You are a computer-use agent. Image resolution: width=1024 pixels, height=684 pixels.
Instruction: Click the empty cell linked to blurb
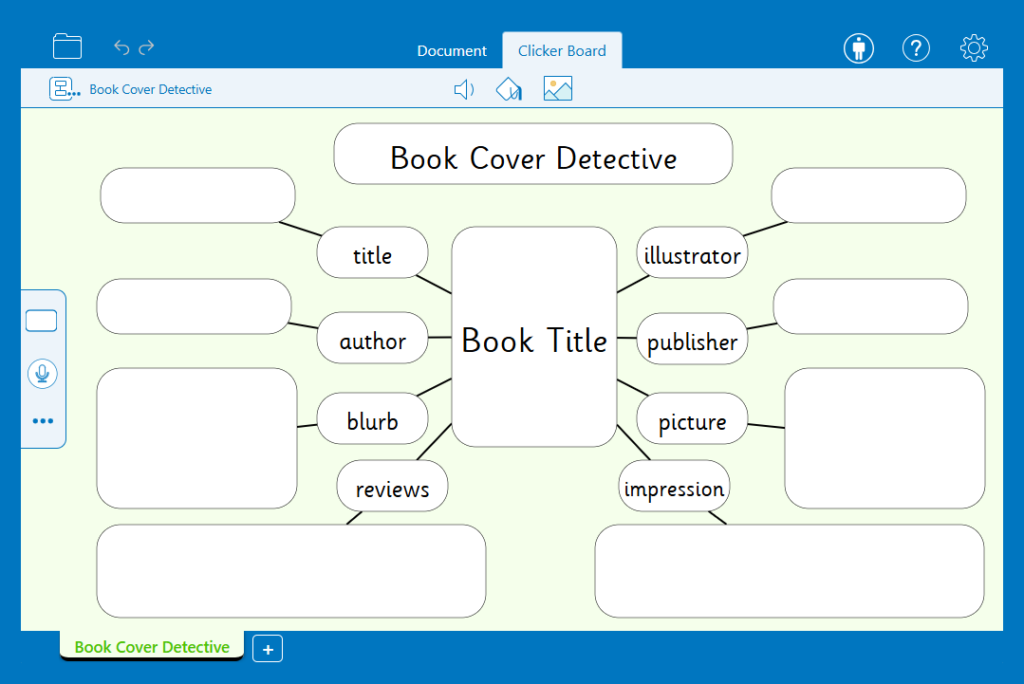pos(197,438)
